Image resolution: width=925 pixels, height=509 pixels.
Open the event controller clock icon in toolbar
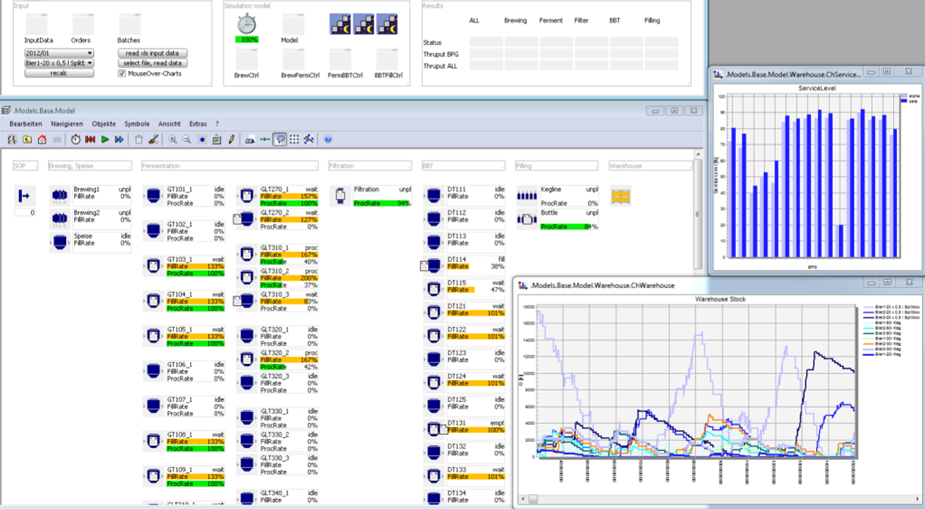76,140
